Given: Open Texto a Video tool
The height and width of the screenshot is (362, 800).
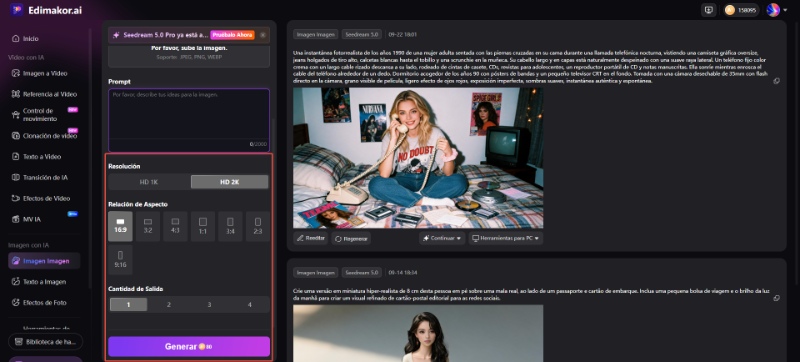Looking at the screenshot, I should 37,157.
